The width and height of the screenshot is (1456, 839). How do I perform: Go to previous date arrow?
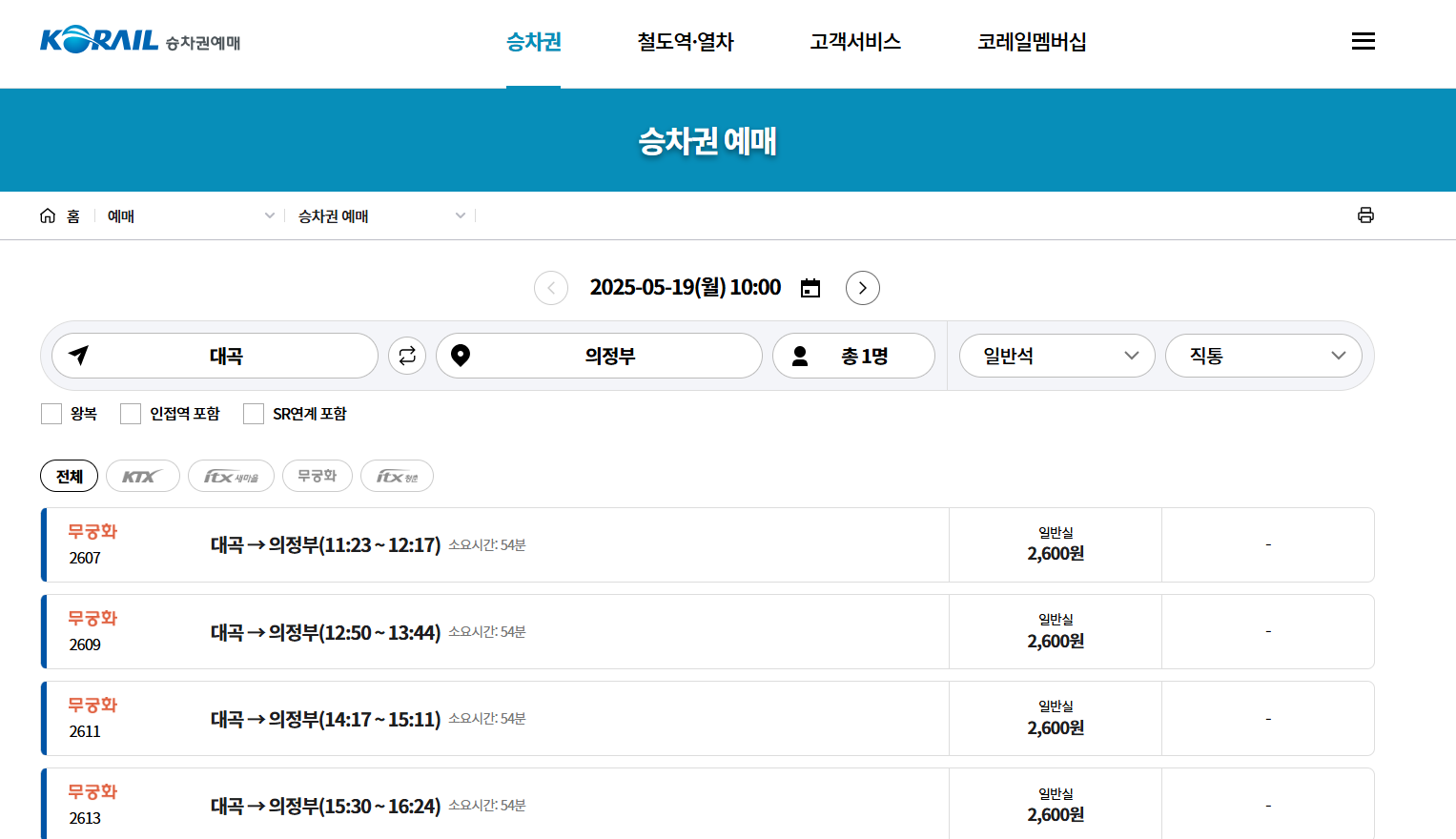pos(551,288)
